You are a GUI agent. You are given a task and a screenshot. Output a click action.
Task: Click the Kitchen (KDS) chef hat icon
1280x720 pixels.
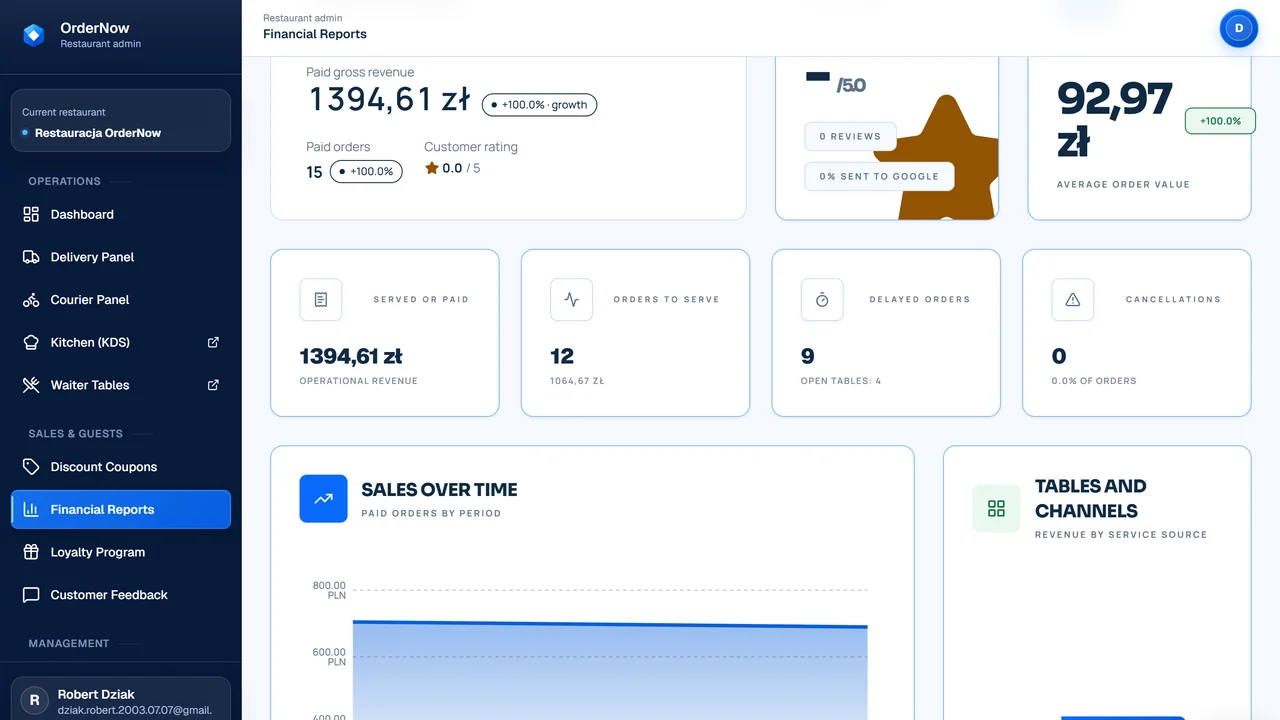31,342
